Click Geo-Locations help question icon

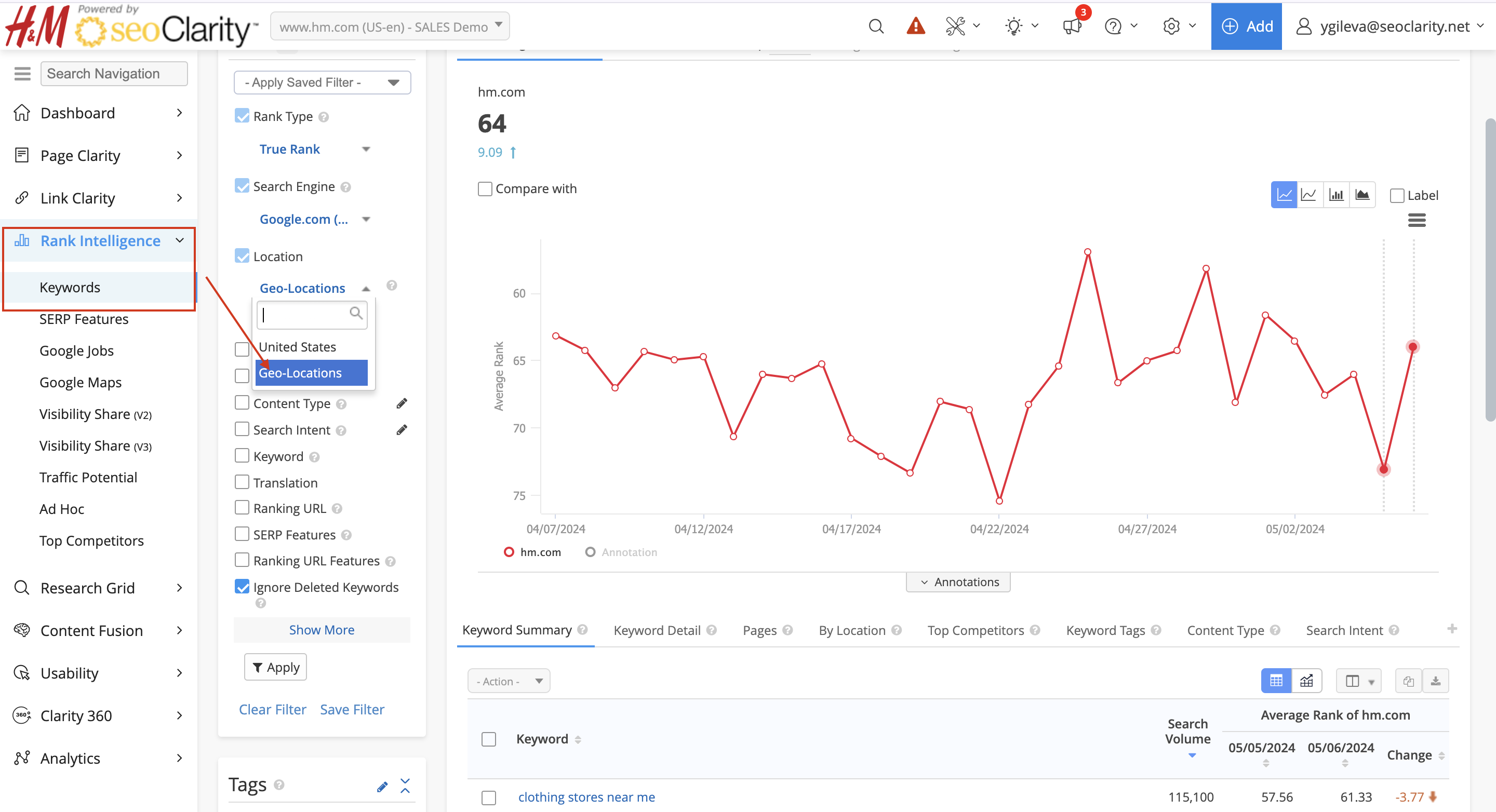[x=392, y=285]
